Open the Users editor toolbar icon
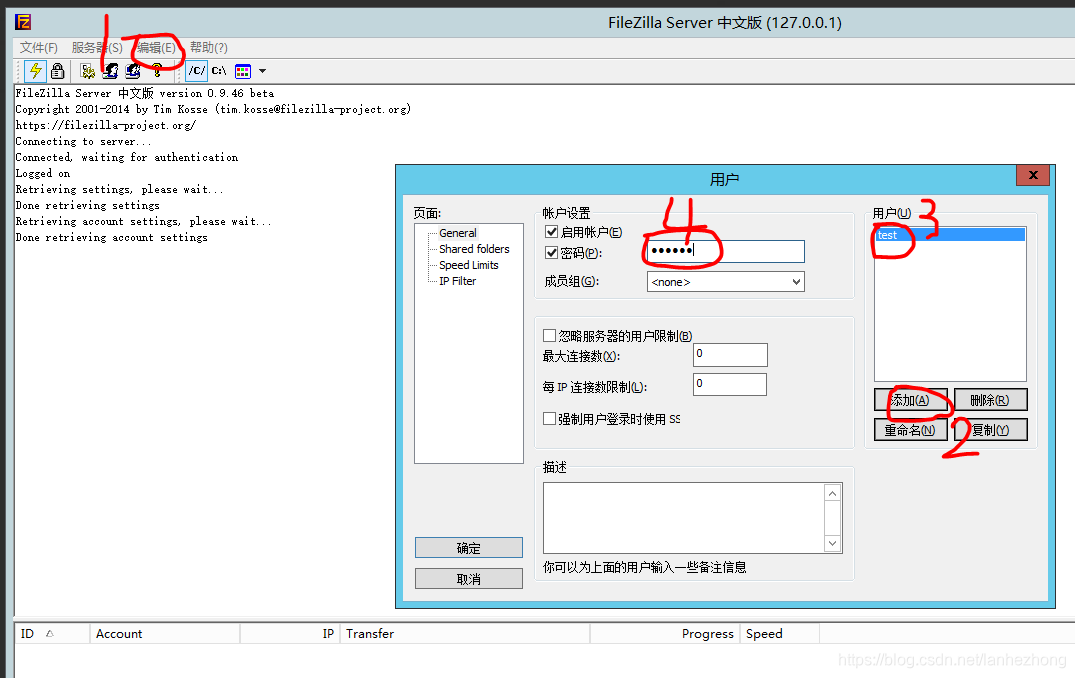 (x=110, y=71)
